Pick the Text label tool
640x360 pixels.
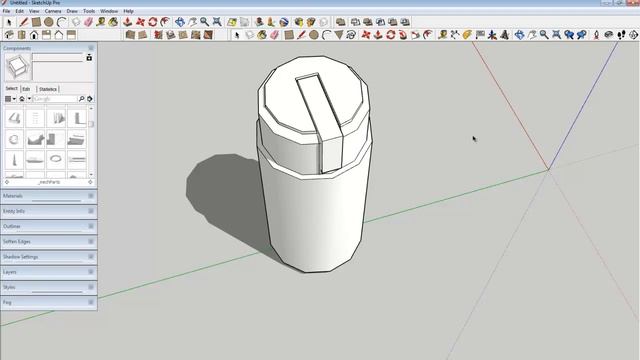480,35
